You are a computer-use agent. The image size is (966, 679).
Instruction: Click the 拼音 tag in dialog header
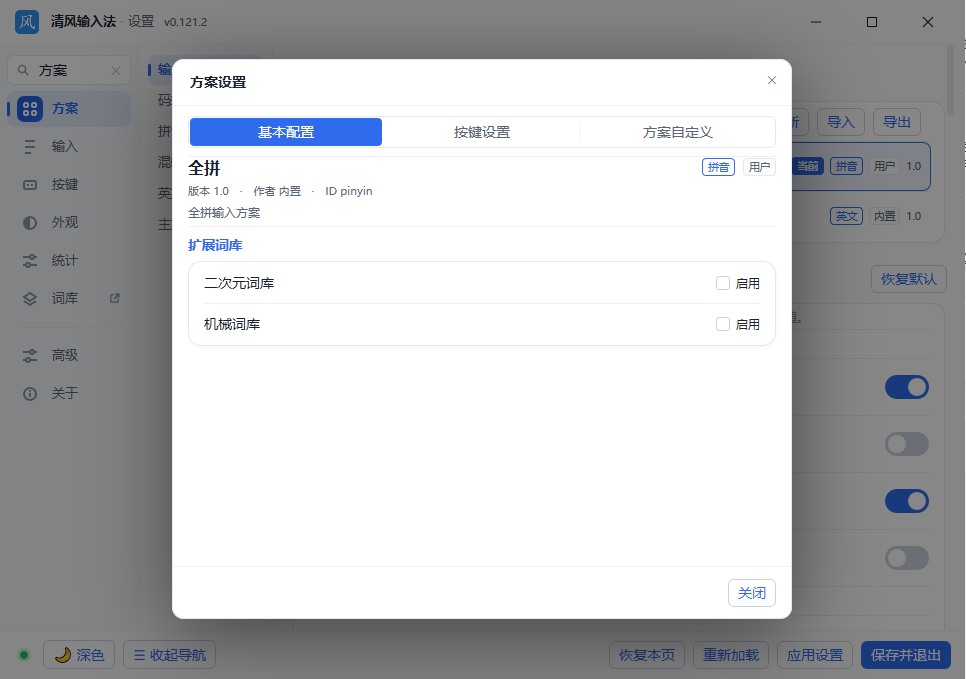click(x=718, y=167)
